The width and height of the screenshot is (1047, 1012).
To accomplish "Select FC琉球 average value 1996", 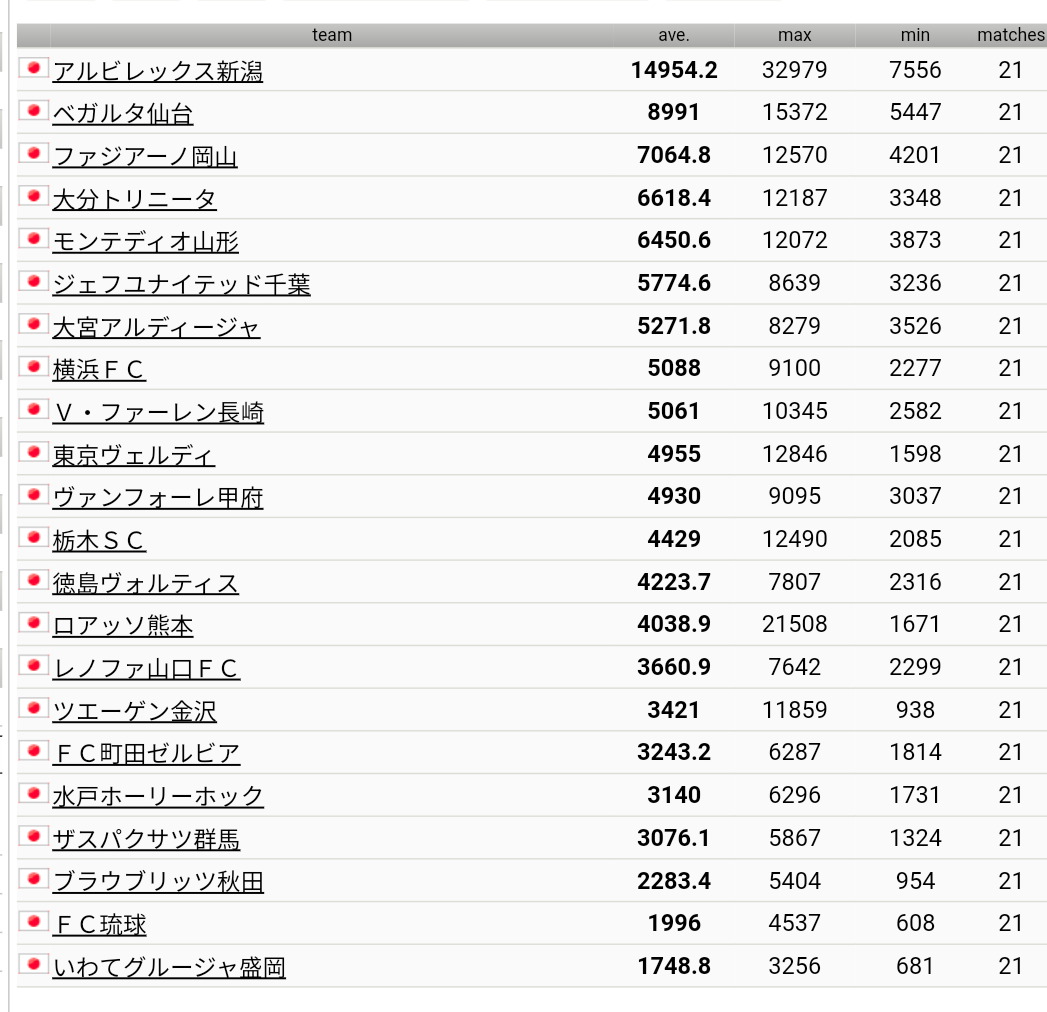I will (x=674, y=923).
